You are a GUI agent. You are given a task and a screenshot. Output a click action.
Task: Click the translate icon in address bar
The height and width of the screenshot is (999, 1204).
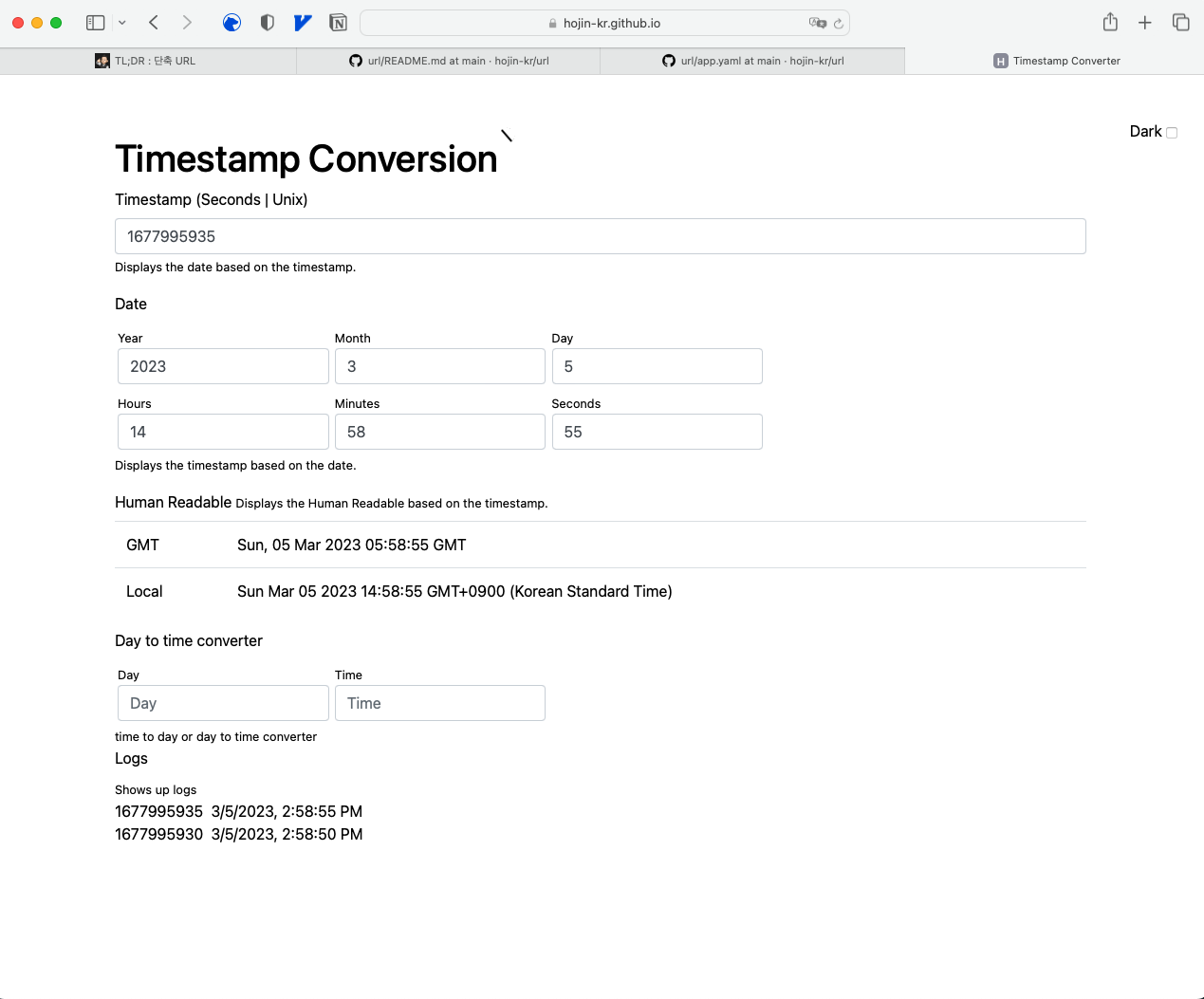817,23
